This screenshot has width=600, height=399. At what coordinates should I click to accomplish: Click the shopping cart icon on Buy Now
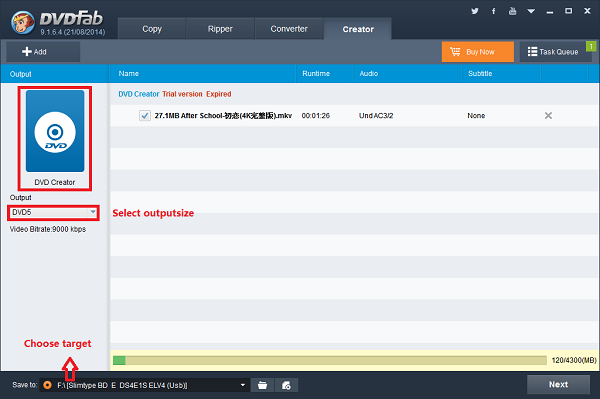(x=455, y=52)
